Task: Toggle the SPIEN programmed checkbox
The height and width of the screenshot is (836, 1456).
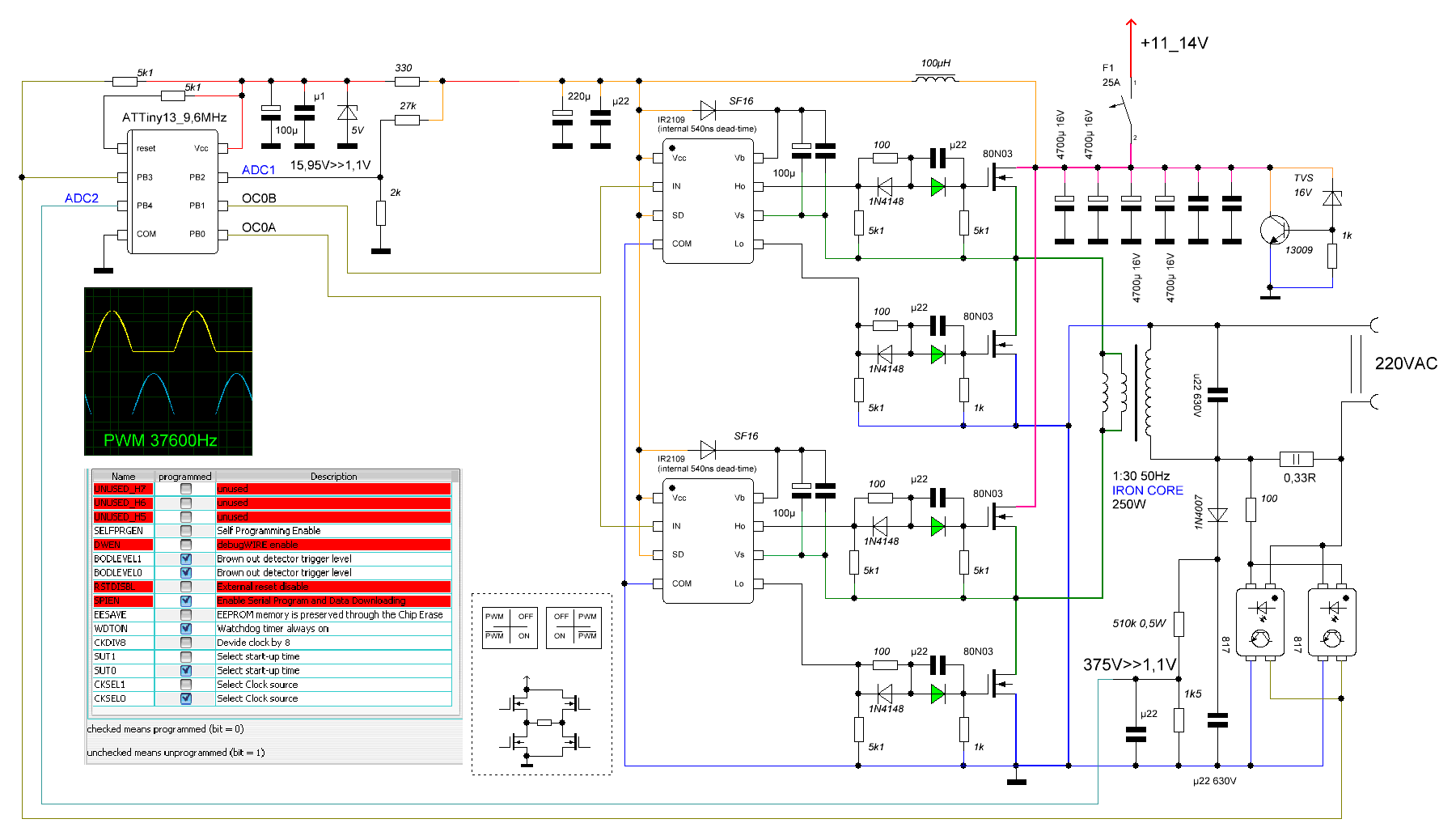Action: [186, 600]
